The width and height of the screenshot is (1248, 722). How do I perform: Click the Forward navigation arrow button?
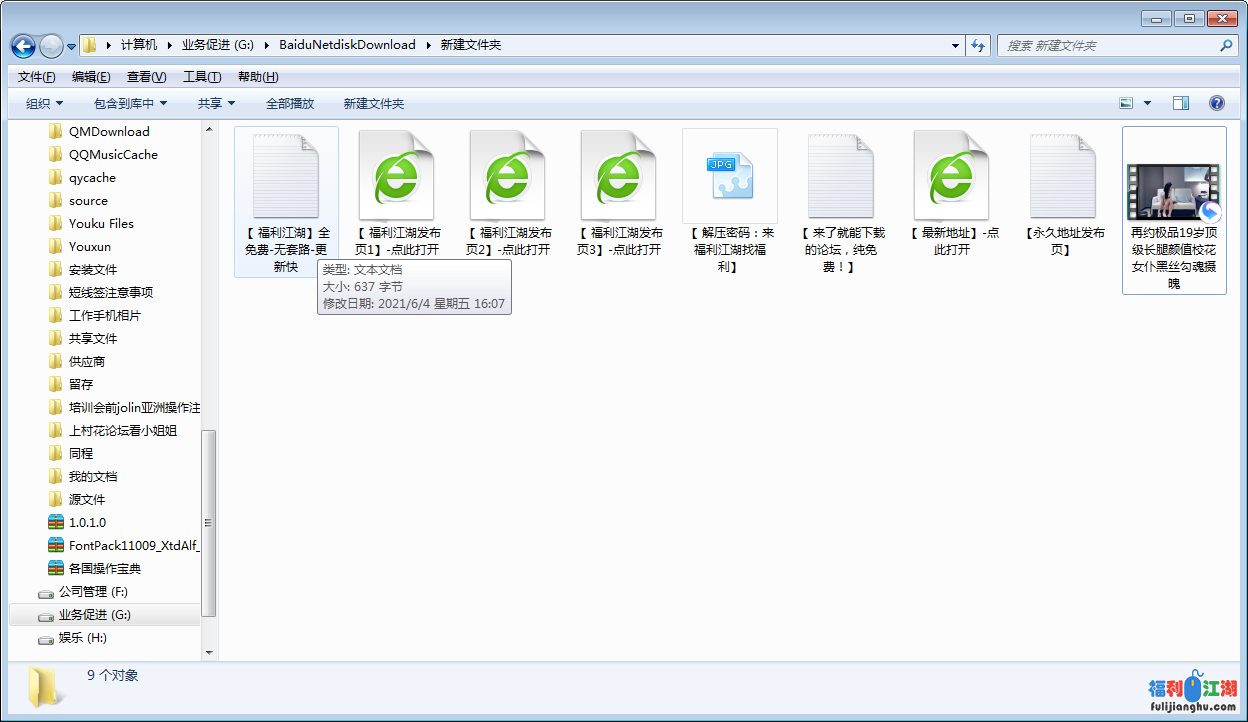pos(51,46)
